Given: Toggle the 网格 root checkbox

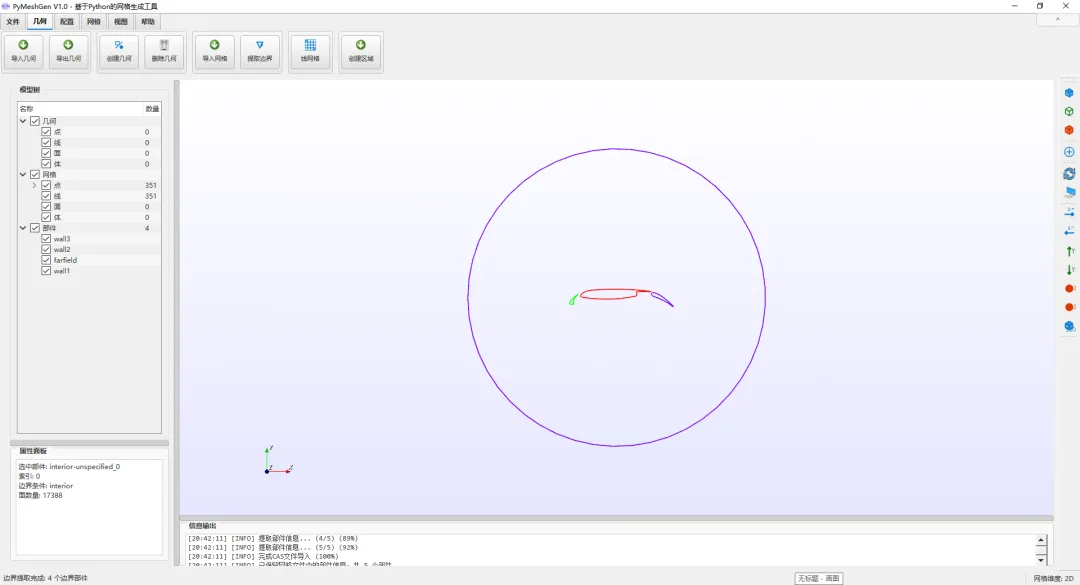Looking at the screenshot, I should (x=34, y=175).
